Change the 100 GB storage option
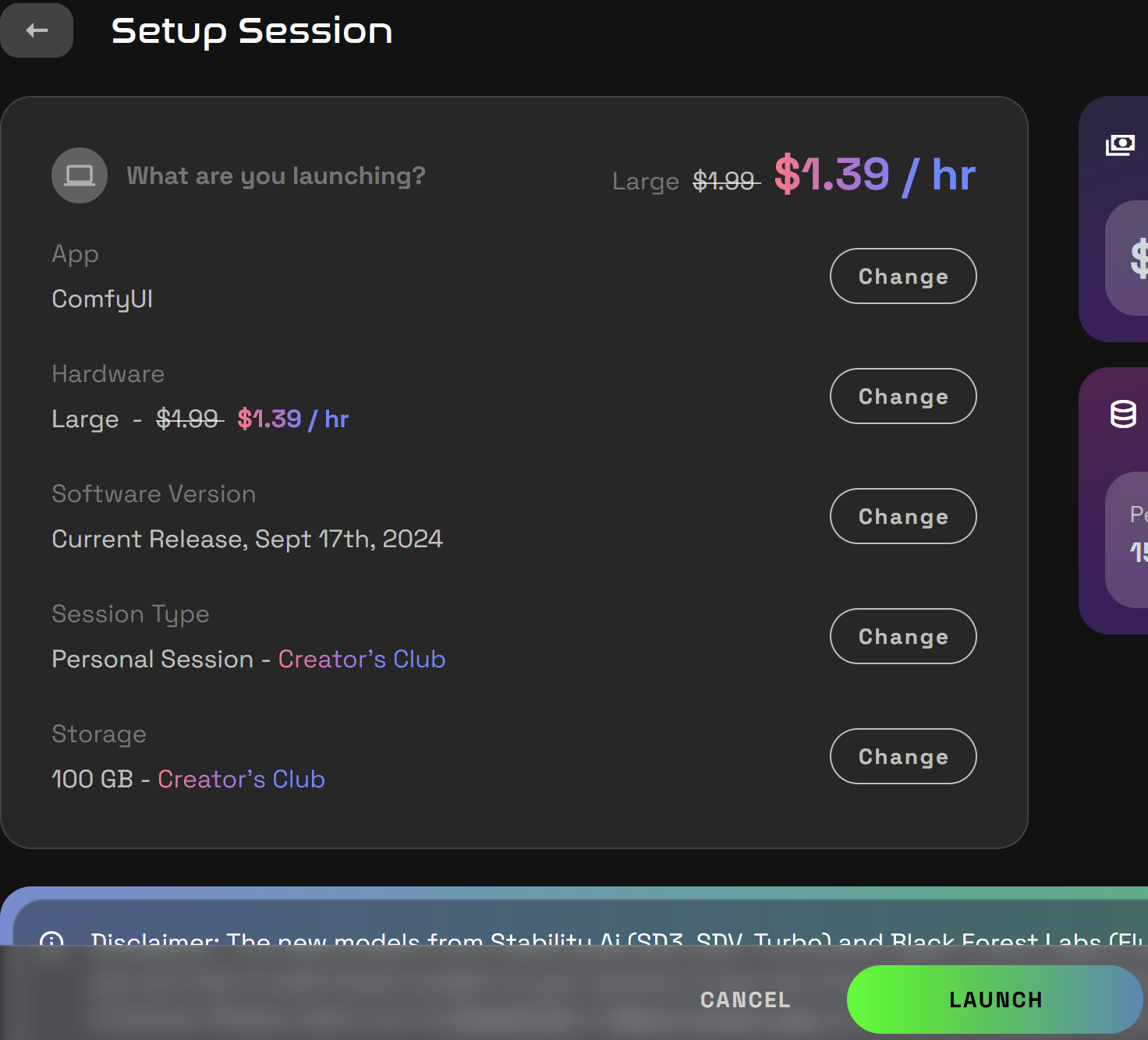Image resolution: width=1148 pixels, height=1040 pixels. point(902,756)
